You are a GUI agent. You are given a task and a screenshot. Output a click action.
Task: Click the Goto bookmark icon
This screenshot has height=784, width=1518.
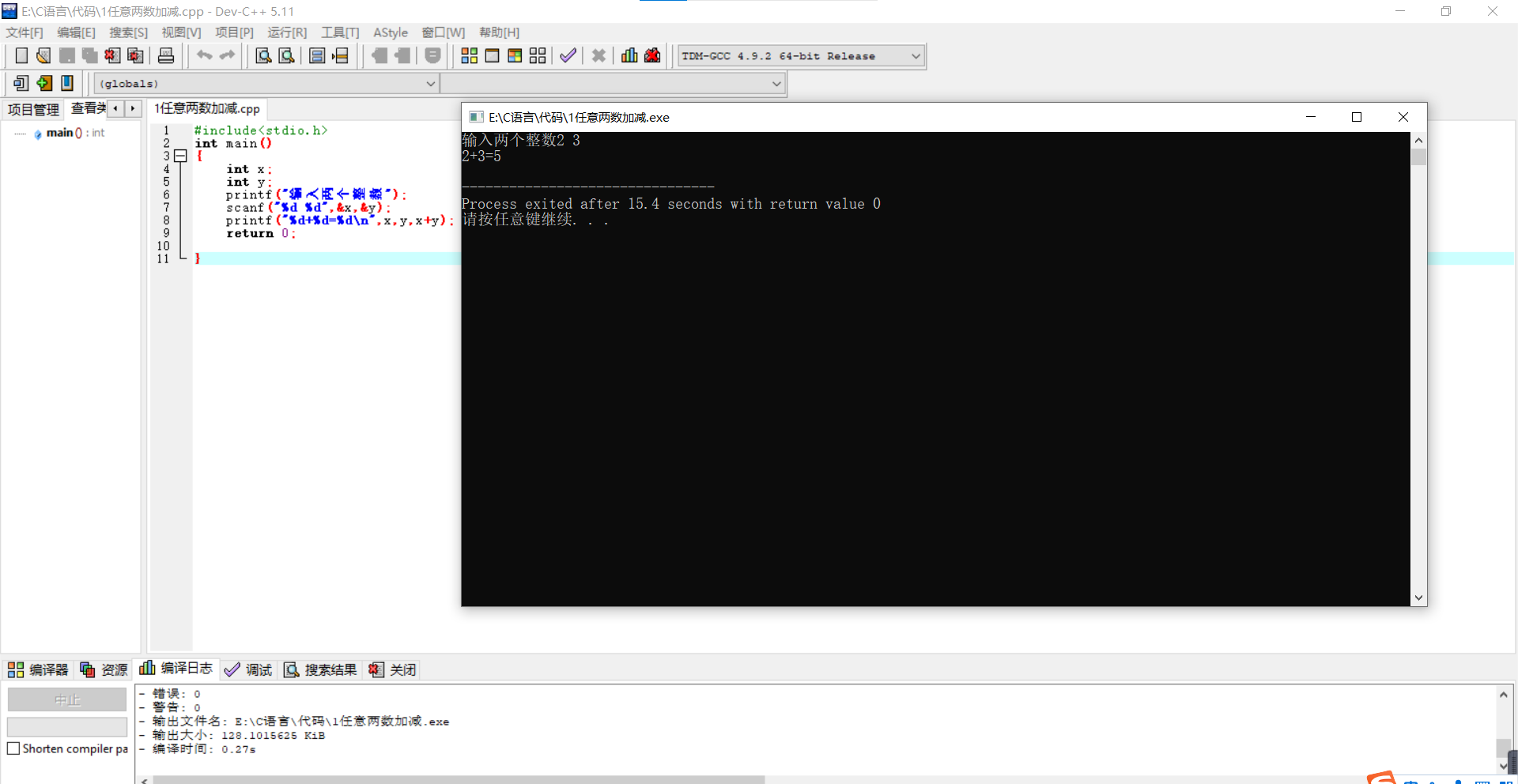[67, 83]
